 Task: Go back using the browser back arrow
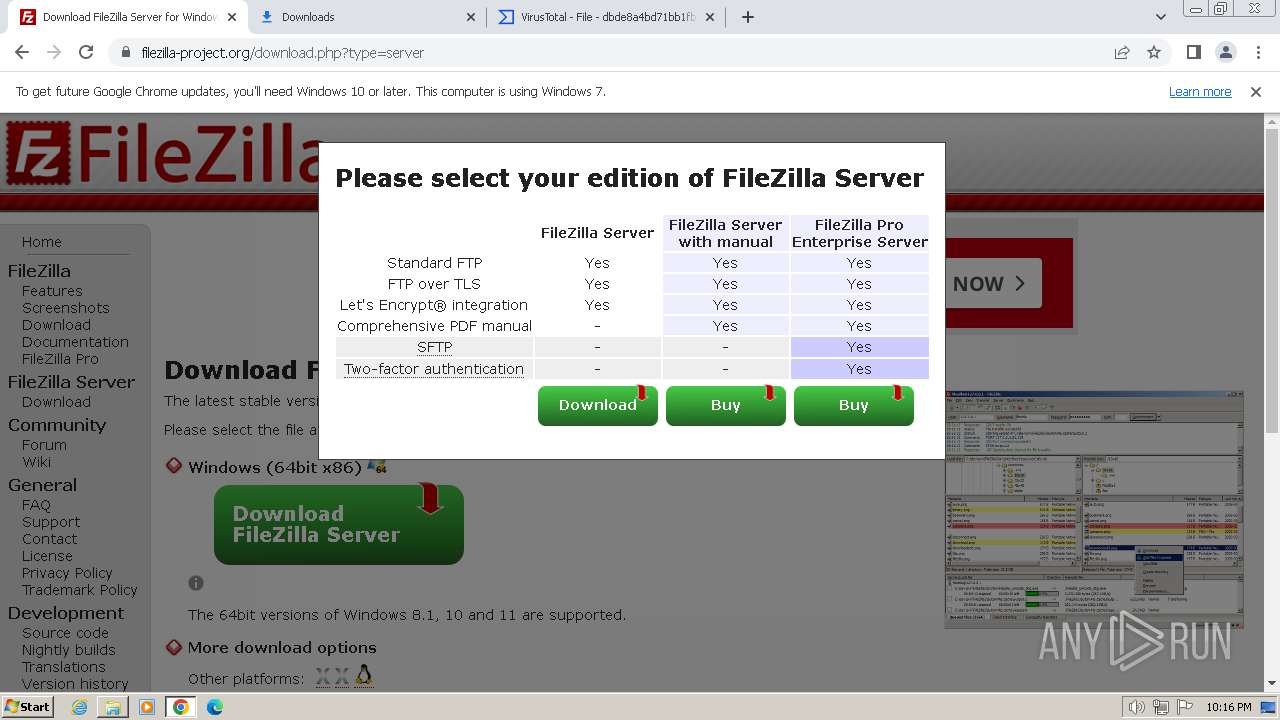[x=22, y=53]
